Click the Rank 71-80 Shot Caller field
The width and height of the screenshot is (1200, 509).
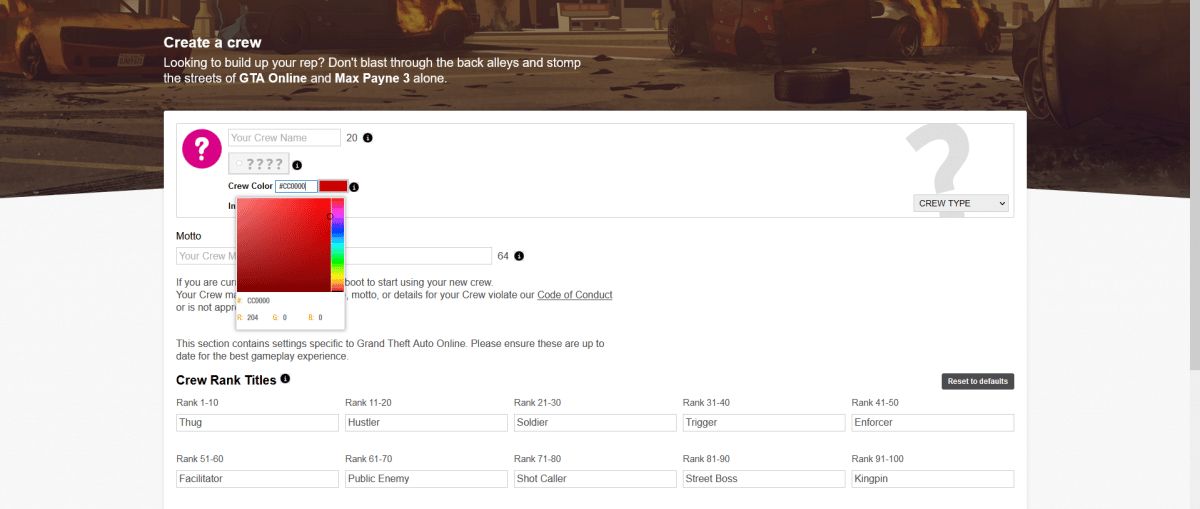click(595, 479)
